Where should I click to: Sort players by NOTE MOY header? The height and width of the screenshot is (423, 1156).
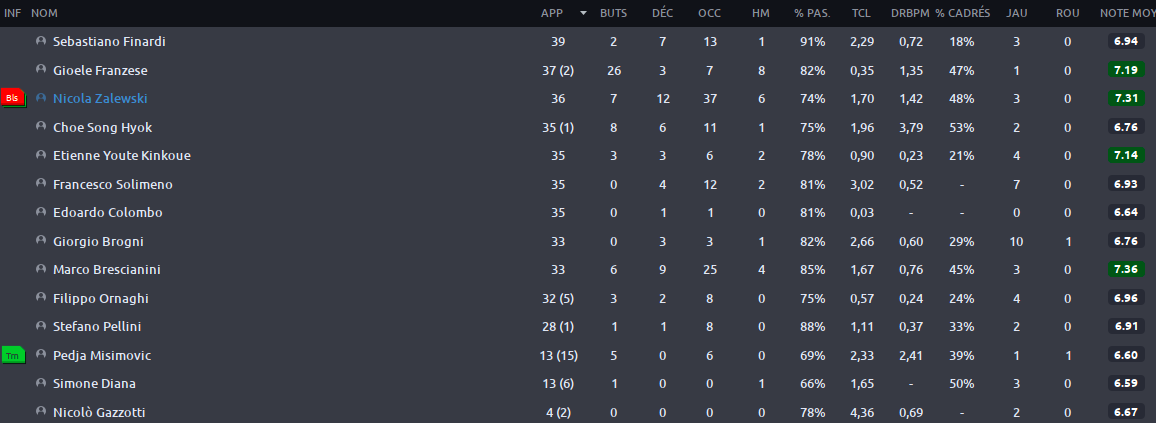point(1126,13)
